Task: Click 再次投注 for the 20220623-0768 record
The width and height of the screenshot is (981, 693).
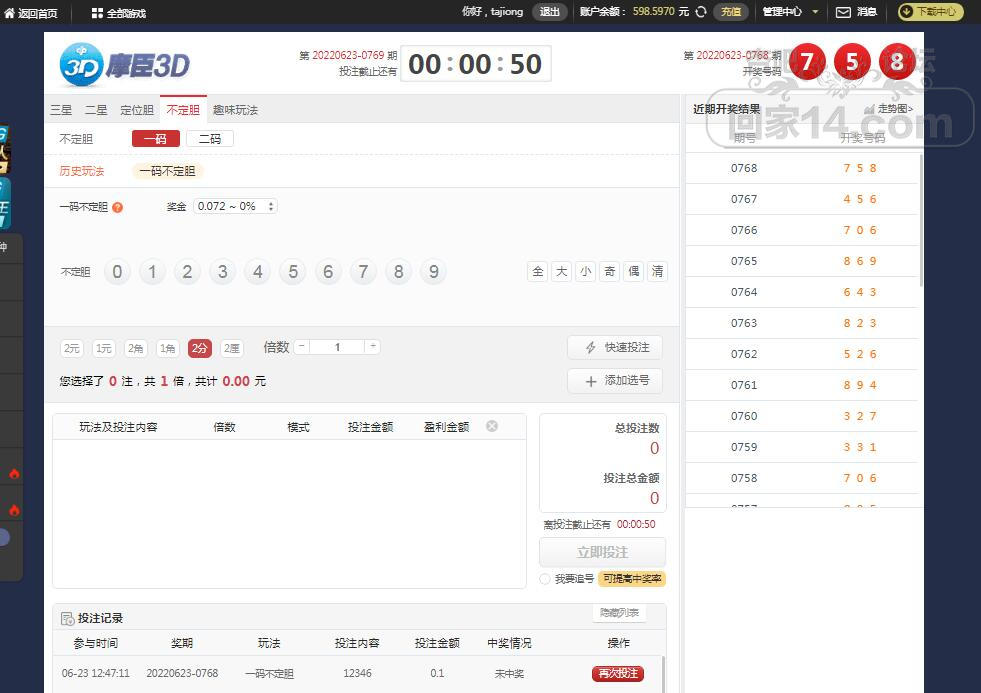Action: [x=618, y=674]
